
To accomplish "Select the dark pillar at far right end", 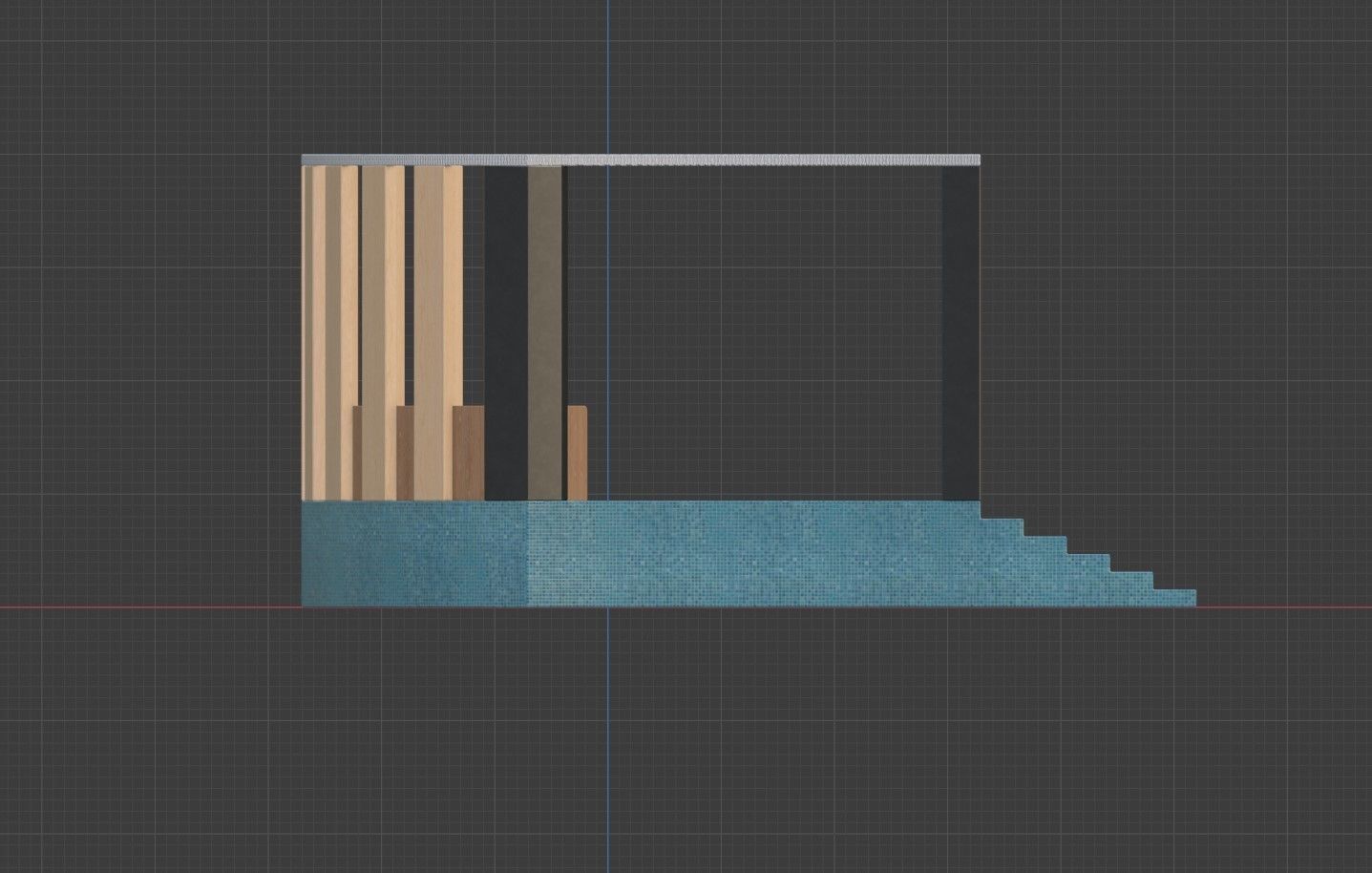I will click(x=960, y=331).
